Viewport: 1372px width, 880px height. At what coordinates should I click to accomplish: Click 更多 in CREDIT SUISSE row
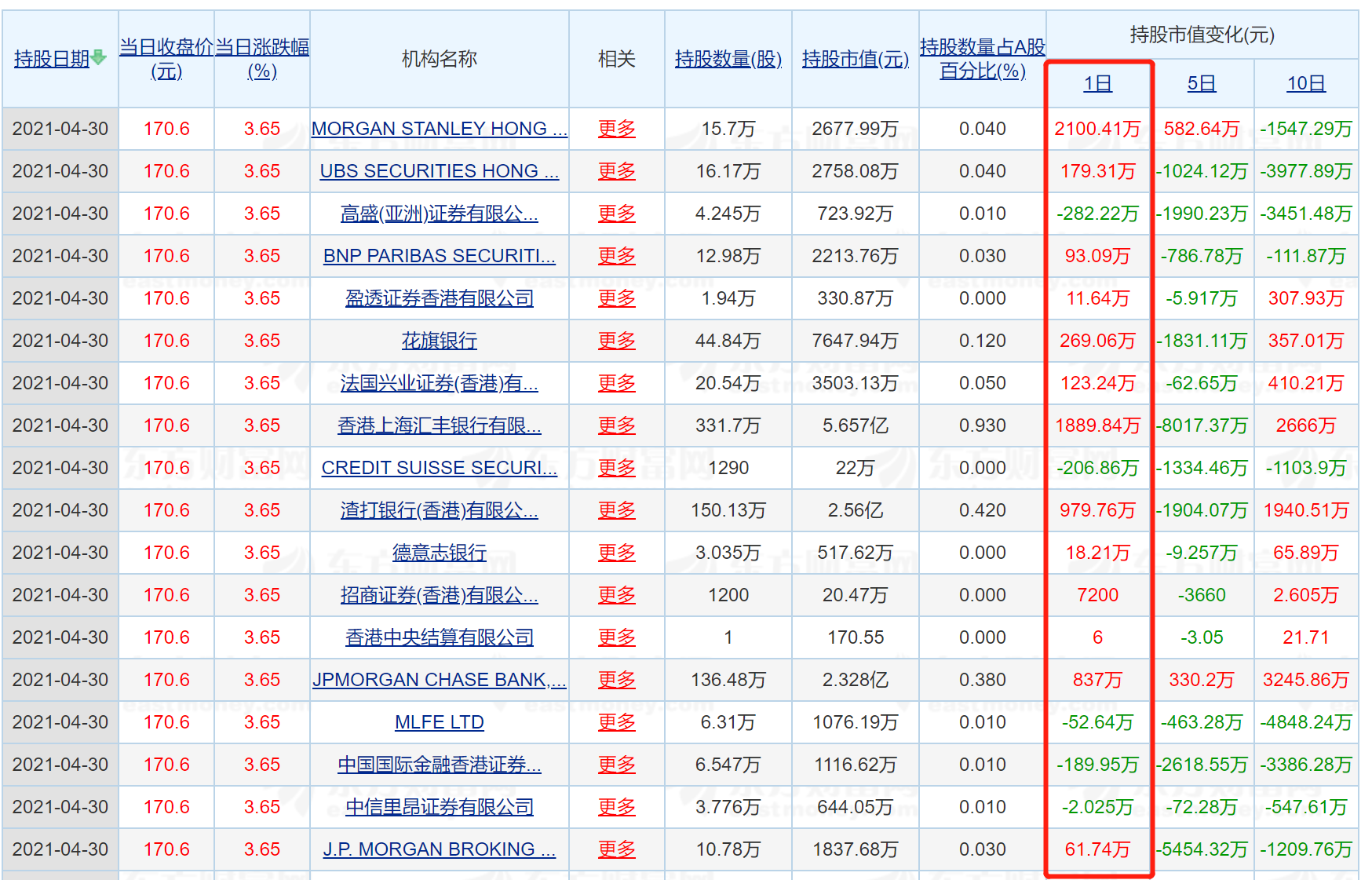(617, 468)
